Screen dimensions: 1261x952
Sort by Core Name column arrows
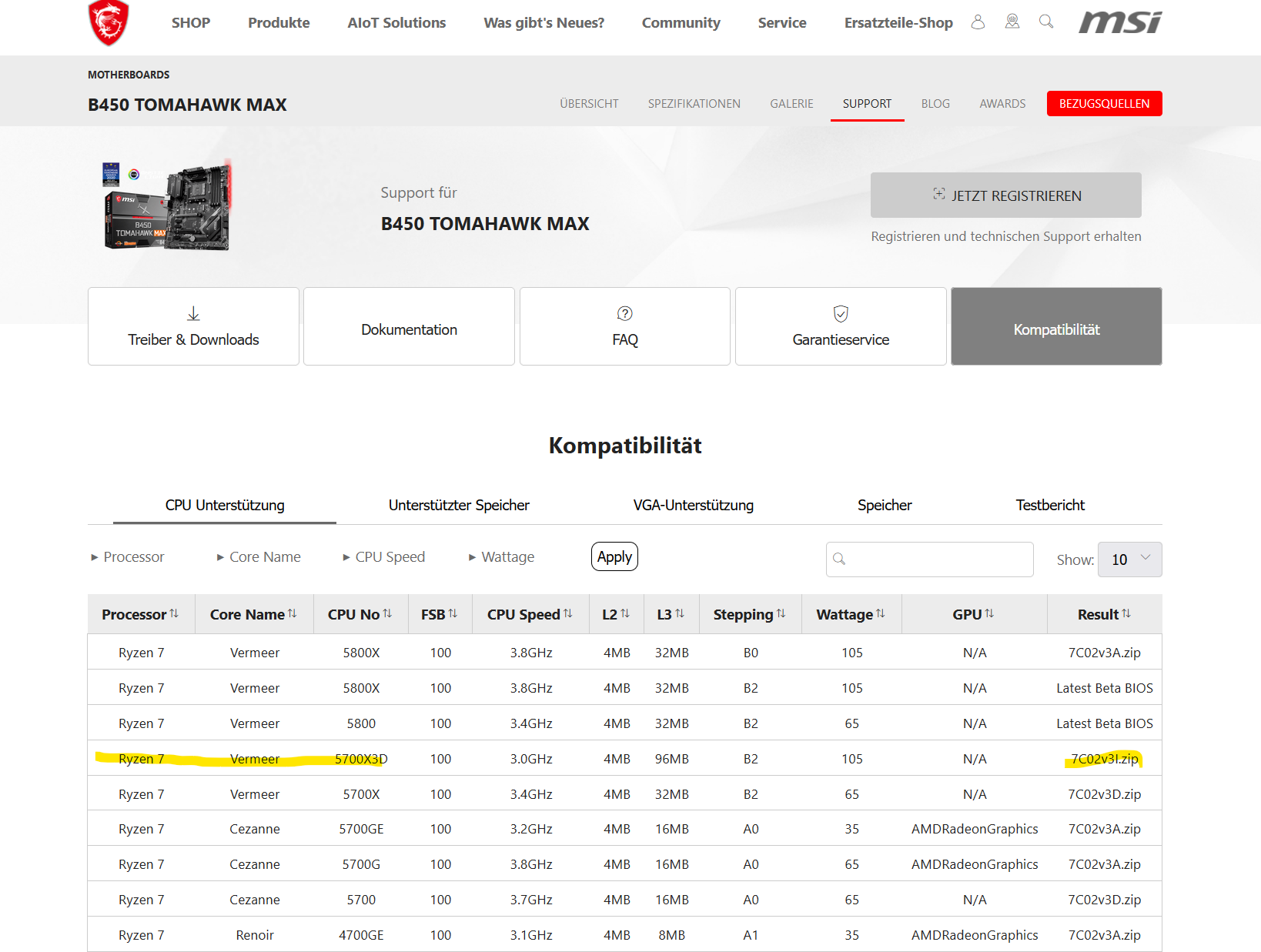click(293, 613)
